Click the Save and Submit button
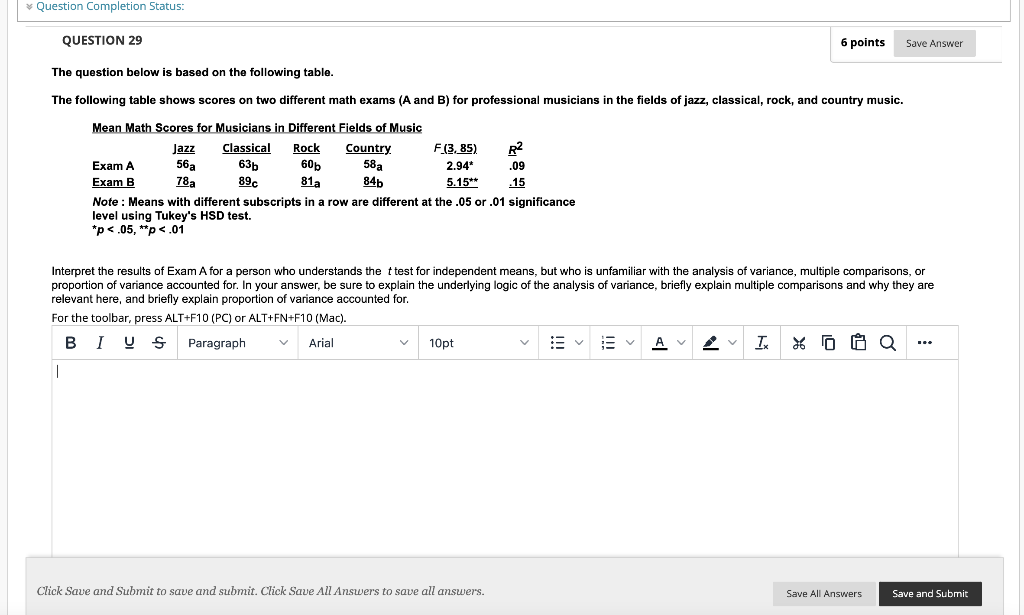Screen dimensions: 1024x615 (930, 593)
